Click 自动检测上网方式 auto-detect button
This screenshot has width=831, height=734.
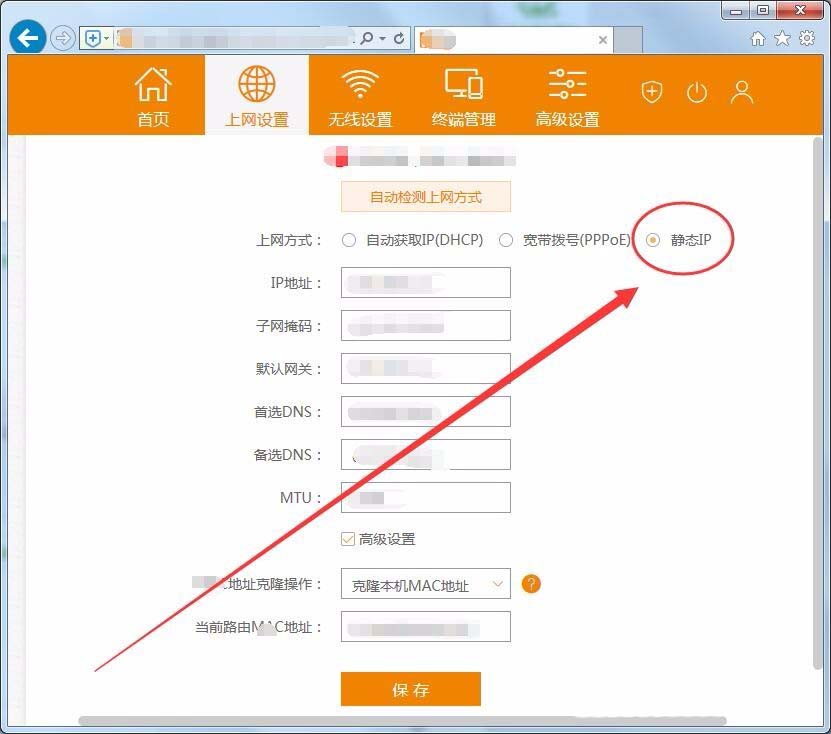(x=426, y=196)
